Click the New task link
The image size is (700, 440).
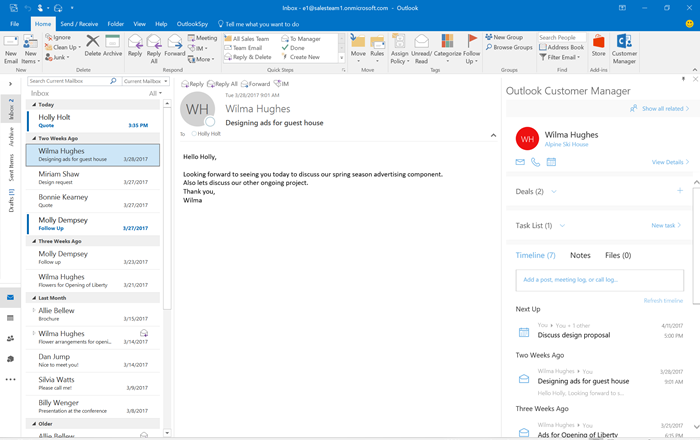[x=666, y=225]
